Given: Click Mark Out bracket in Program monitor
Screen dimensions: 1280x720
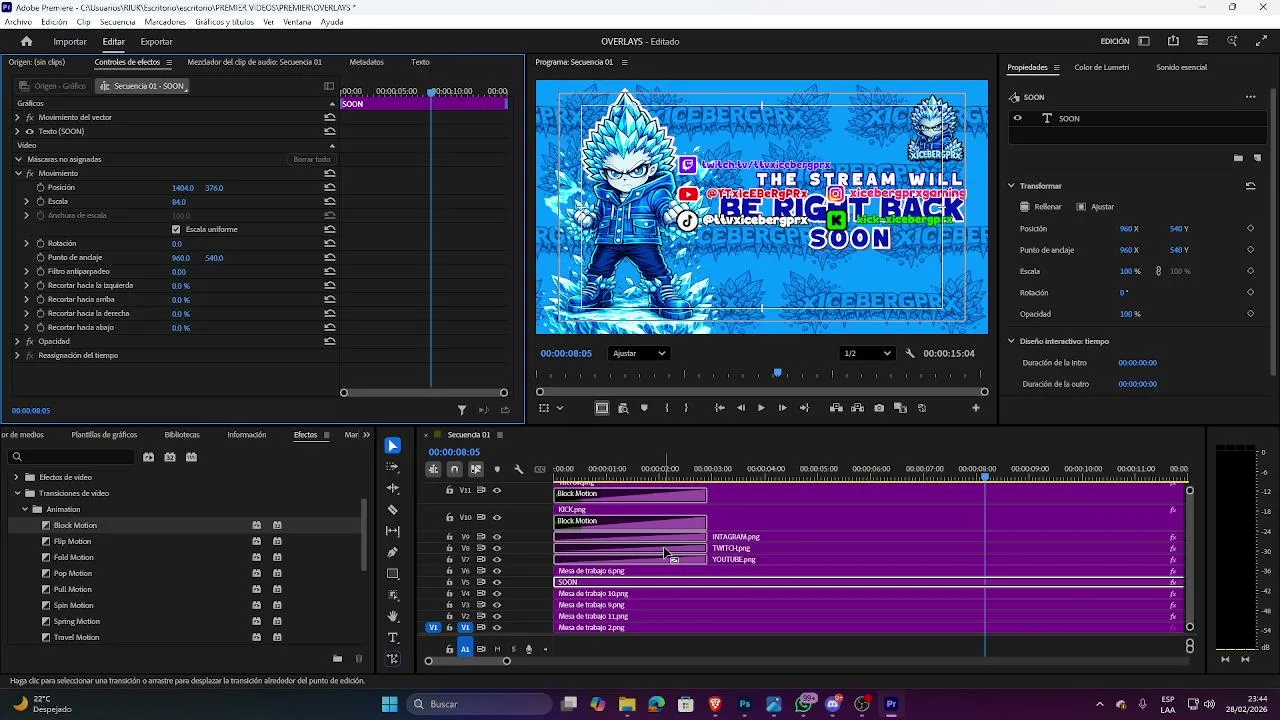Looking at the screenshot, I should tap(686, 408).
